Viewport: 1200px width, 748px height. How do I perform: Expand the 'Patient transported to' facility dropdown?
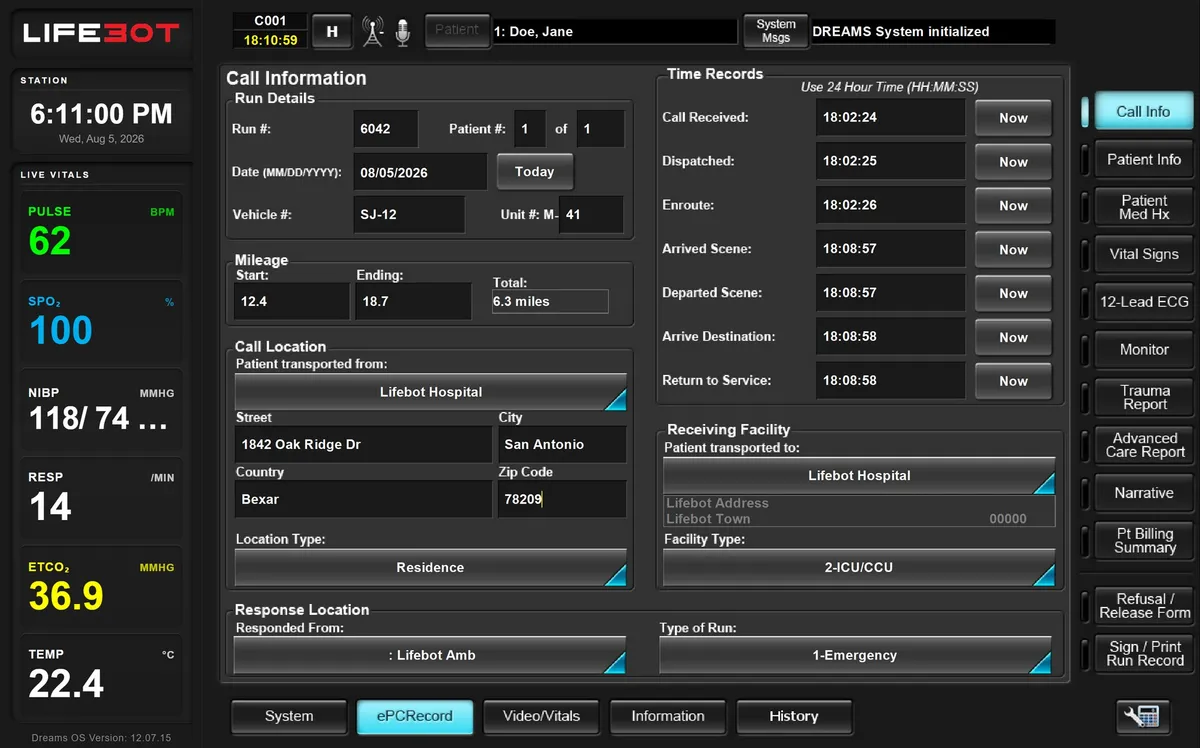coord(859,476)
